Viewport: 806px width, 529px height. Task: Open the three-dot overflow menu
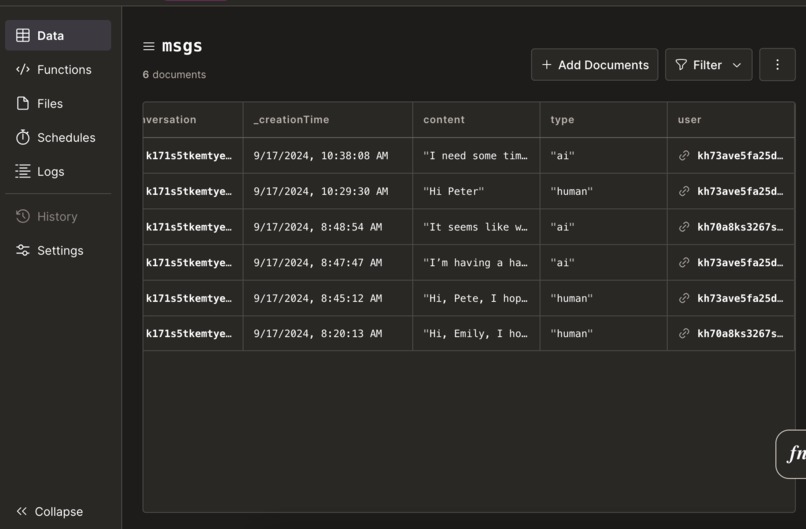pyautogui.click(x=777, y=65)
